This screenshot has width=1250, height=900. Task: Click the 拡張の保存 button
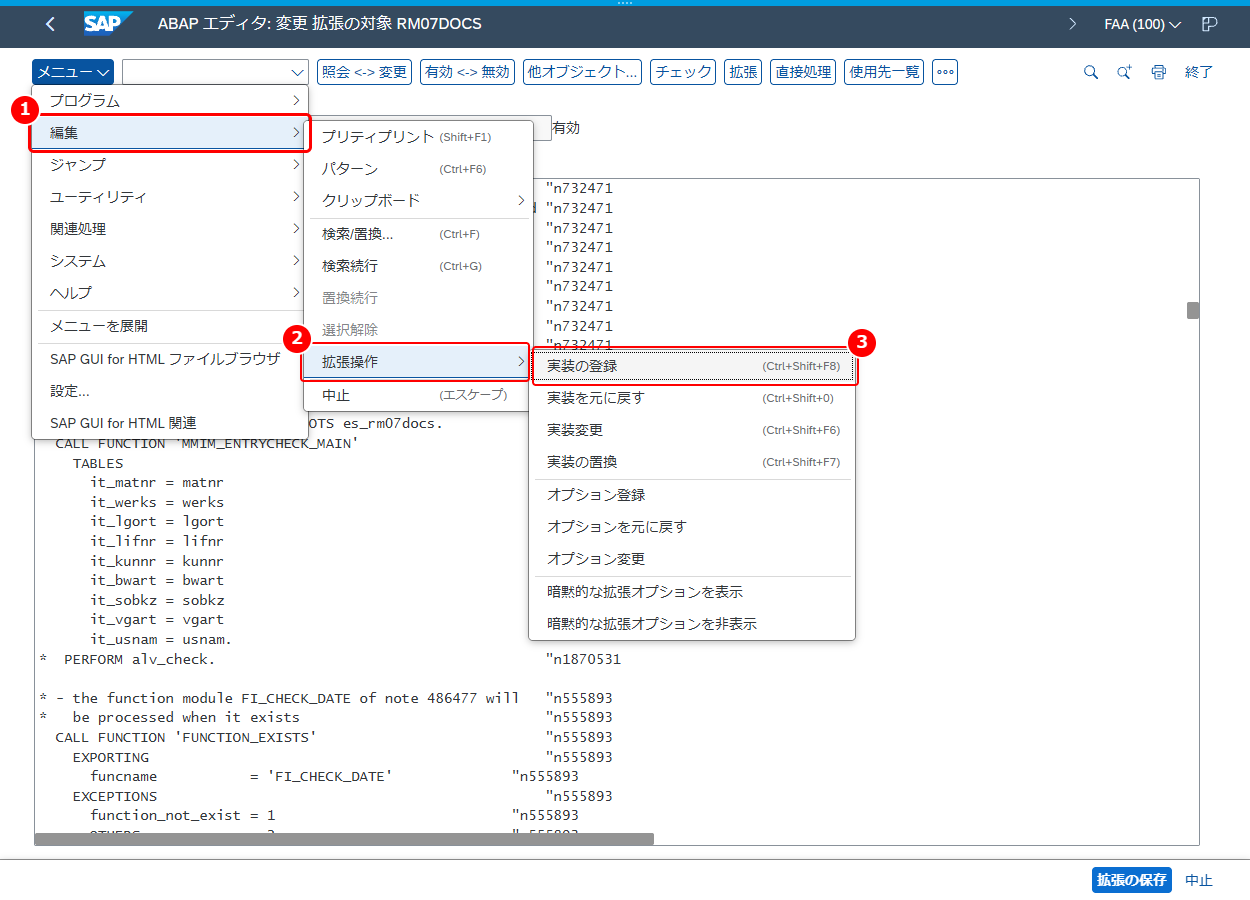(x=1132, y=880)
